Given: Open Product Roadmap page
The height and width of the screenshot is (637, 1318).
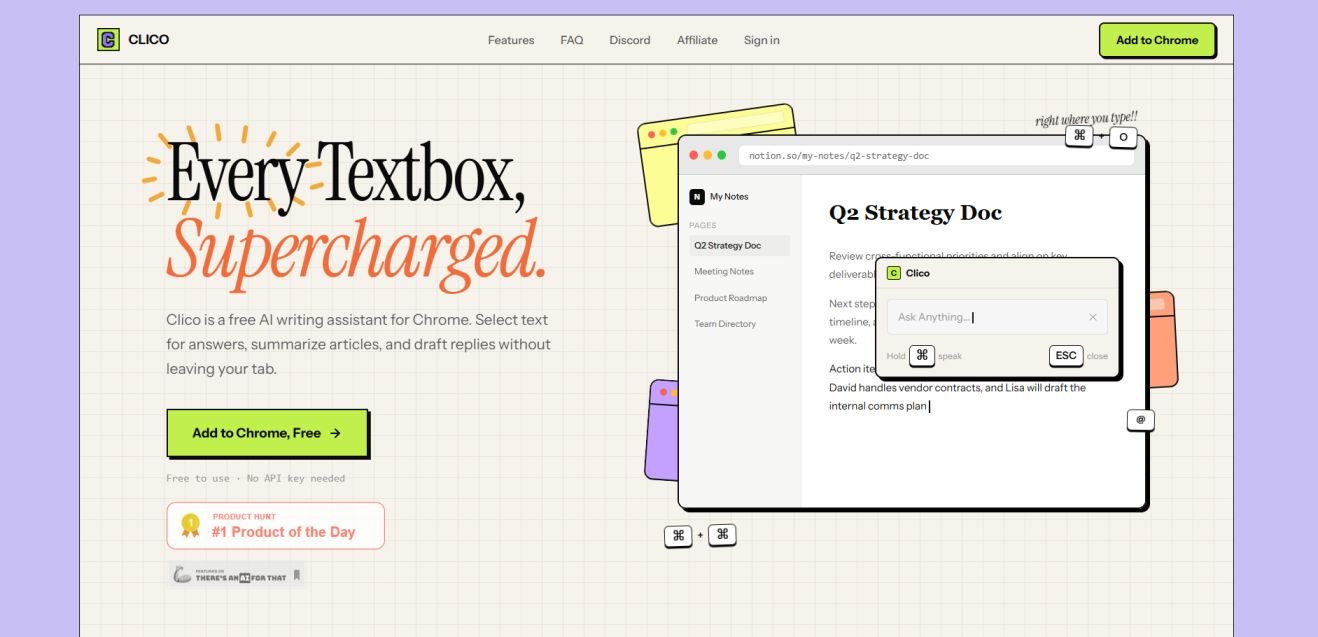Looking at the screenshot, I should (730, 298).
